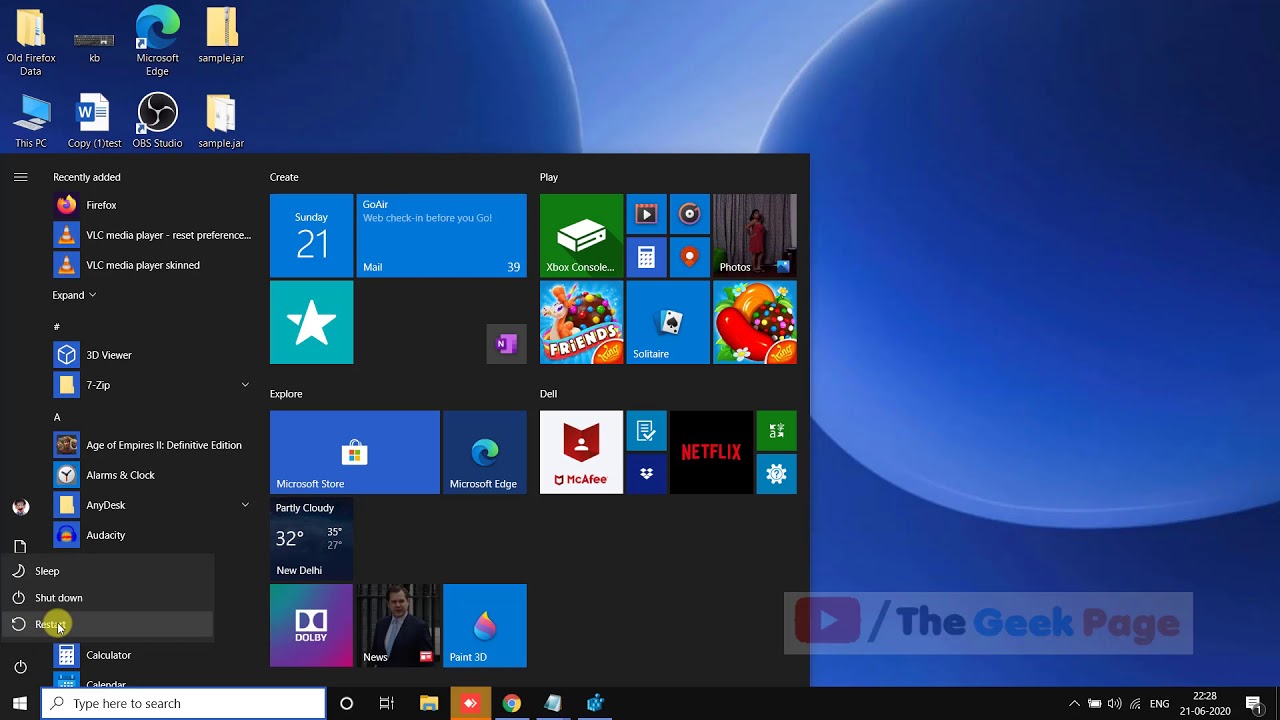Click the Power button in Start menu
The width and height of the screenshot is (1280, 720).
tap(20, 666)
